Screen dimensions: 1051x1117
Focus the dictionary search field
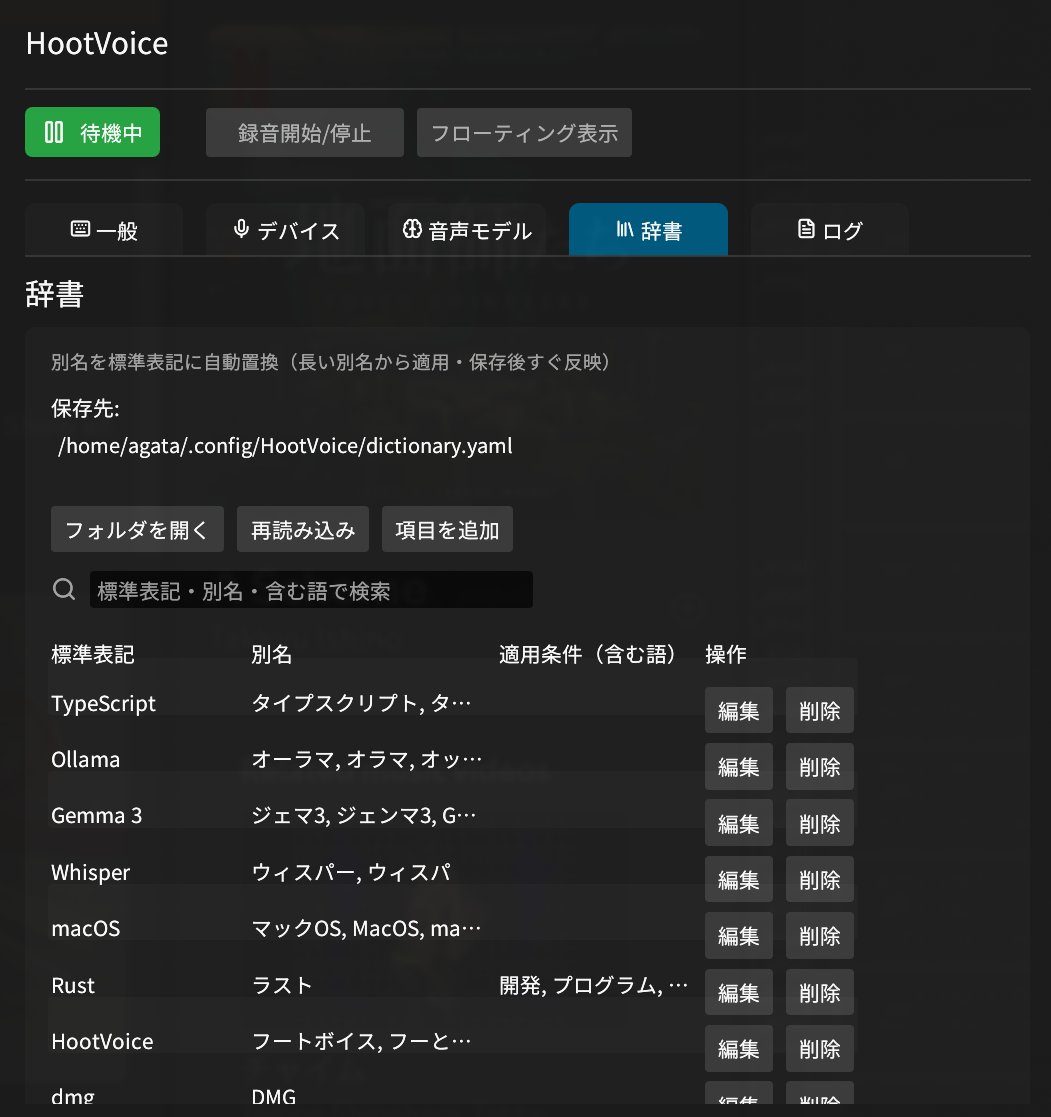(311, 590)
